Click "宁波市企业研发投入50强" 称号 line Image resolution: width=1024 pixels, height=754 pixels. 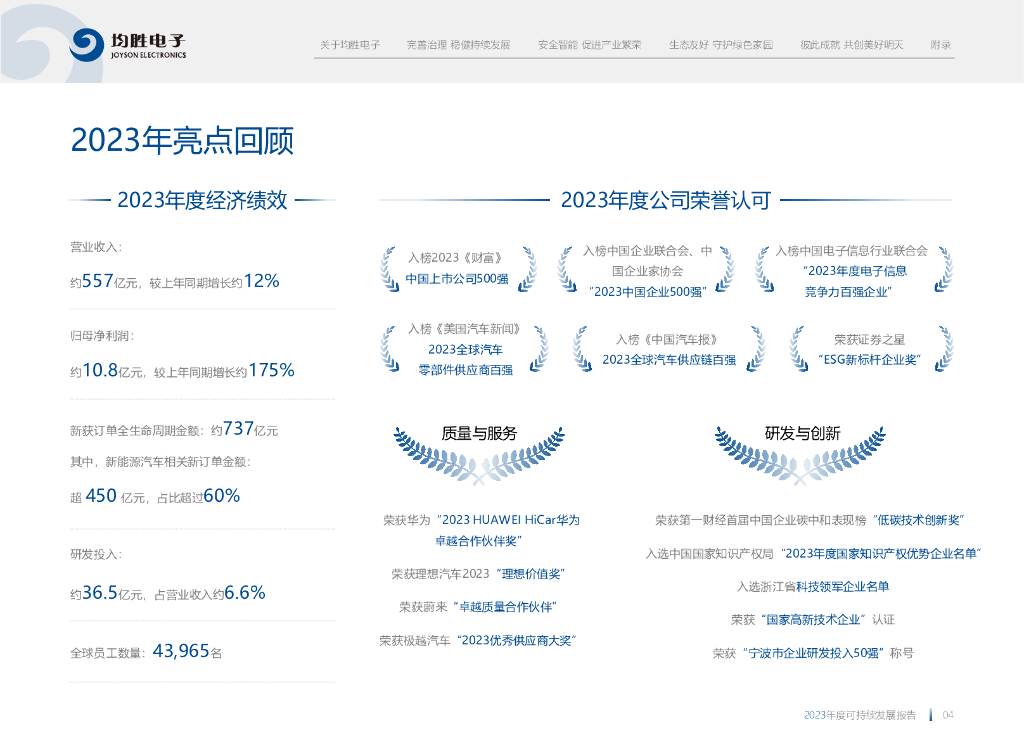(813, 653)
